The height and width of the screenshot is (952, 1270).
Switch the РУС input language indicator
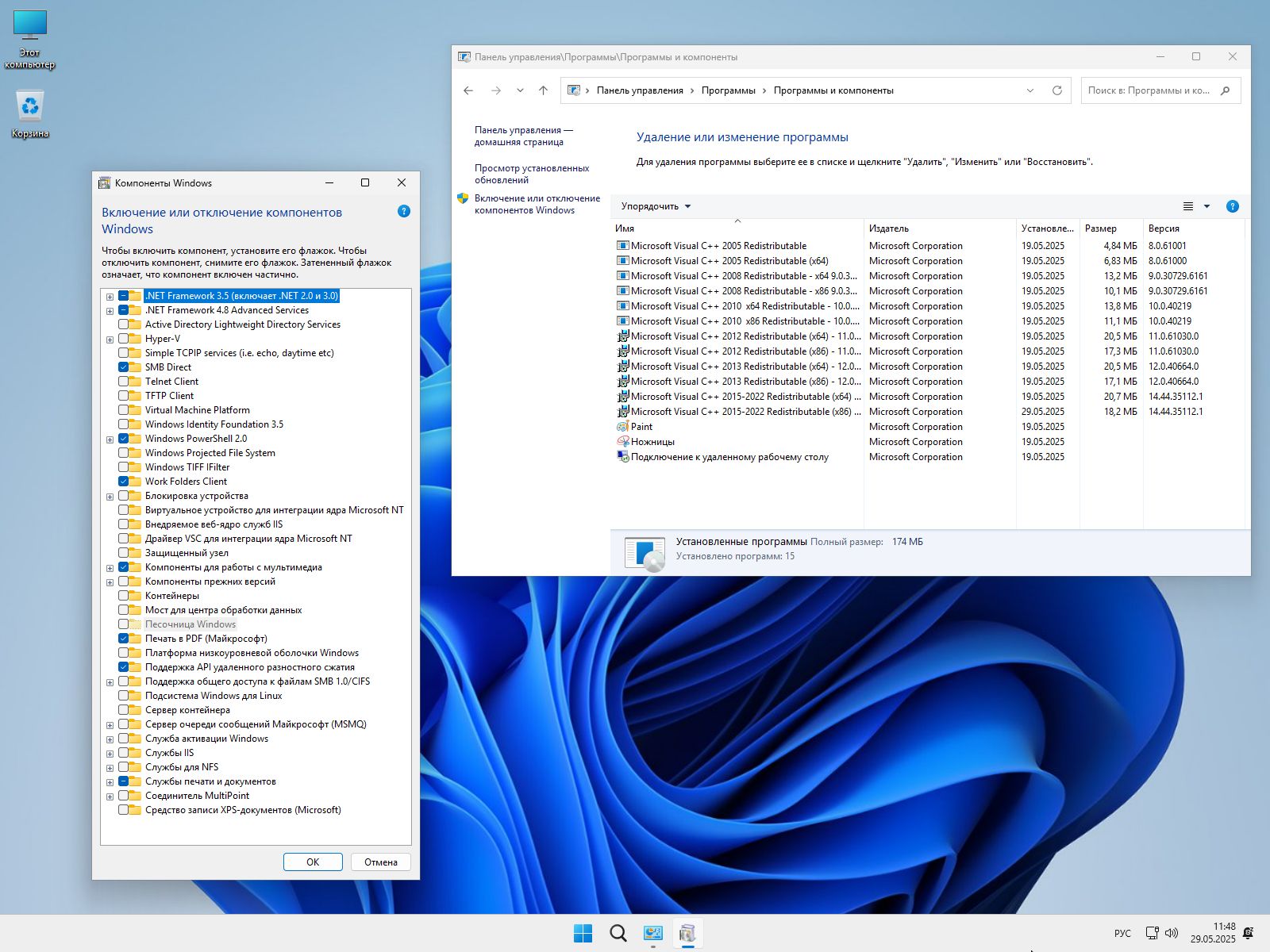[x=1122, y=934]
